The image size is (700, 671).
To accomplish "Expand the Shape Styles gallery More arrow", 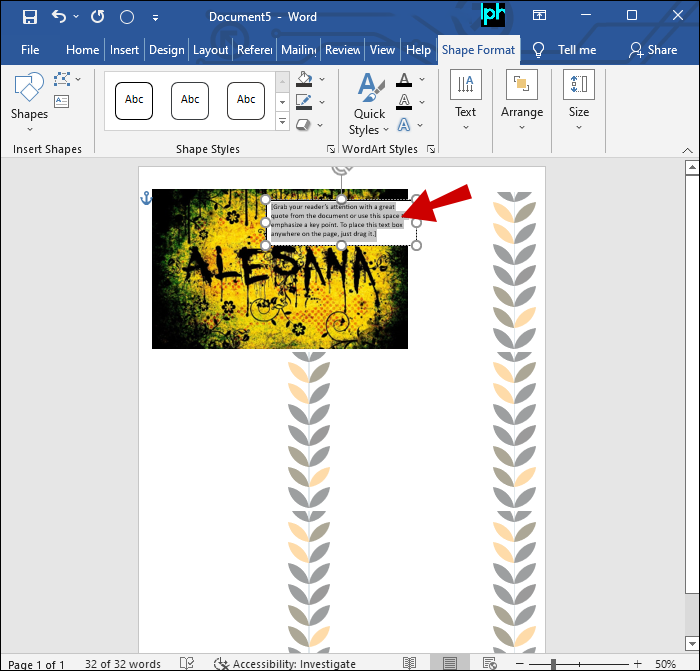I will [x=282, y=121].
